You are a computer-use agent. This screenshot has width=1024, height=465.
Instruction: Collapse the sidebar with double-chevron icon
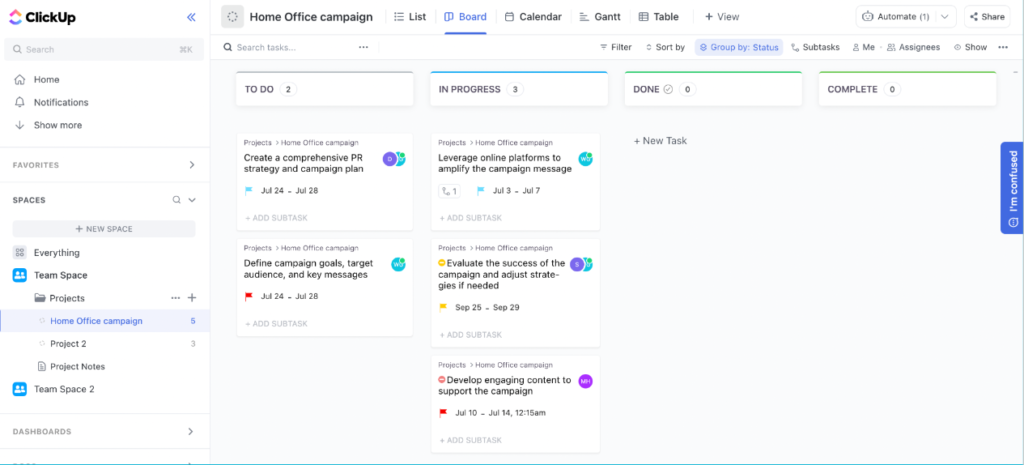pyautogui.click(x=191, y=17)
